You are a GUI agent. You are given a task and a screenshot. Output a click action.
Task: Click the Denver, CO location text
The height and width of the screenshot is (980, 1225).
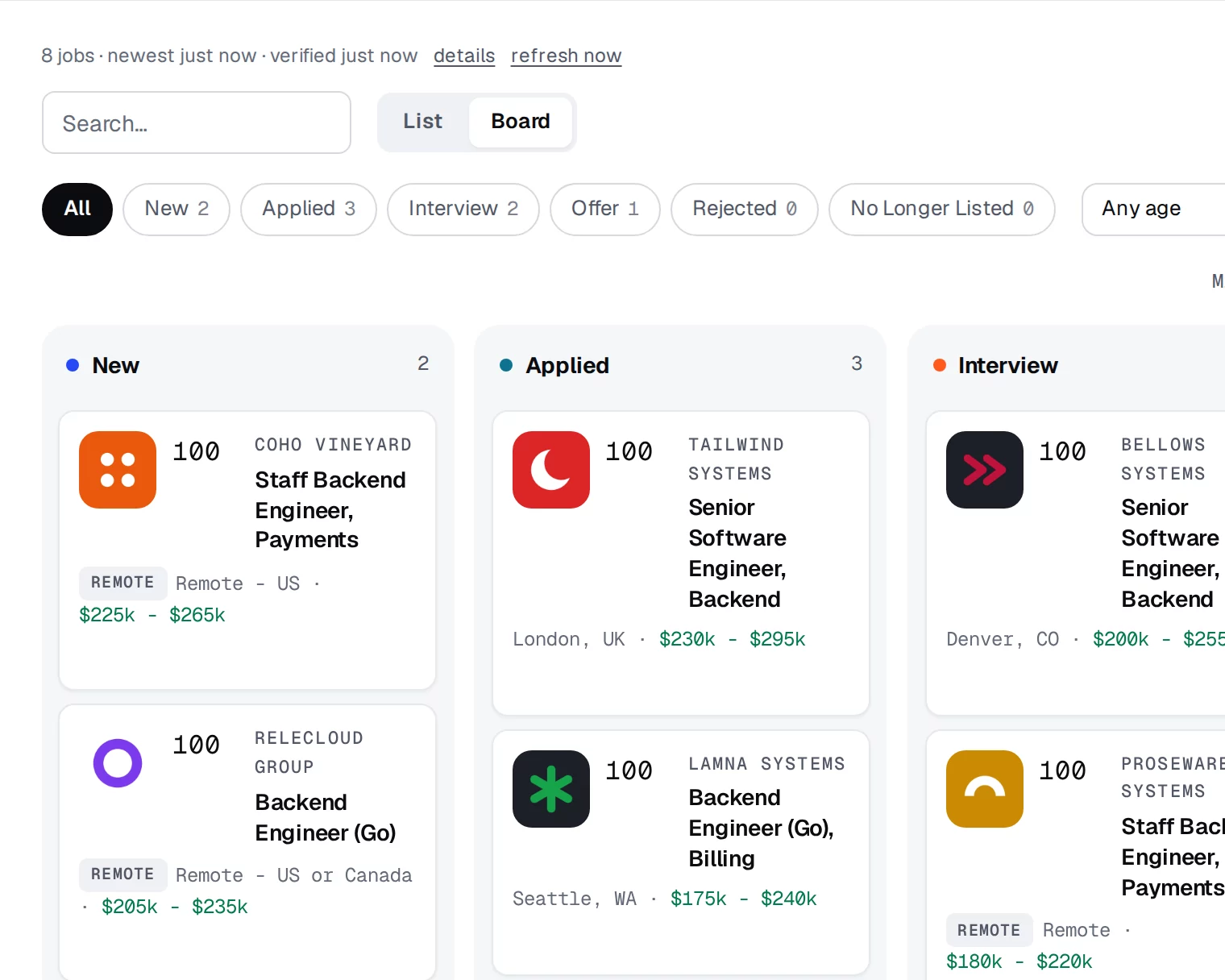1003,640
